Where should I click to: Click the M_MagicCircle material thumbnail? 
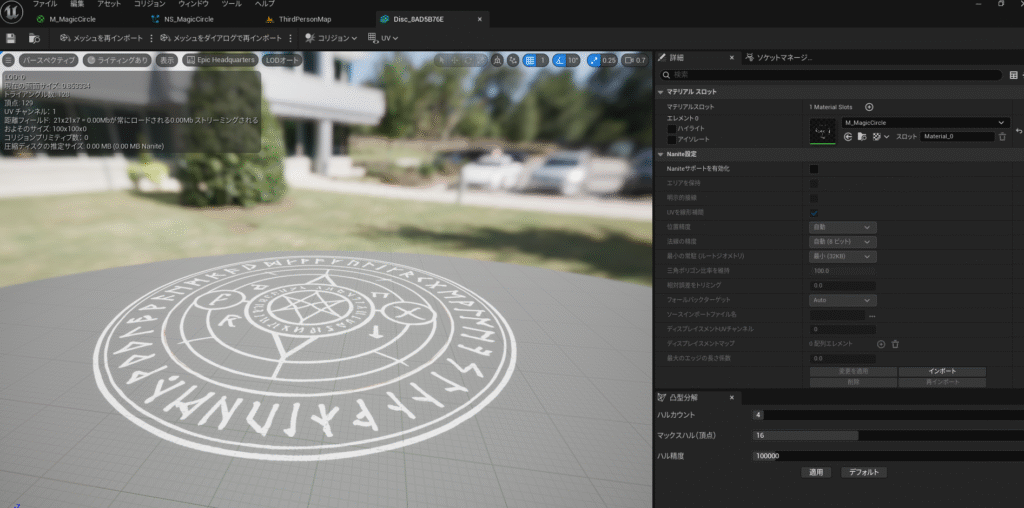pos(823,131)
